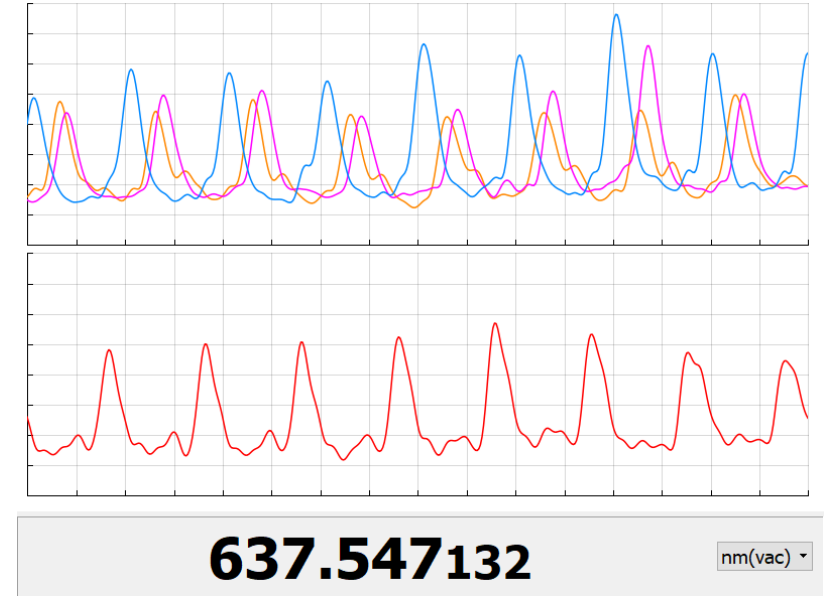Image resolution: width=834 pixels, height=604 pixels.
Task: Click the rightmost blue peak in the upper plot
Action: (805, 55)
